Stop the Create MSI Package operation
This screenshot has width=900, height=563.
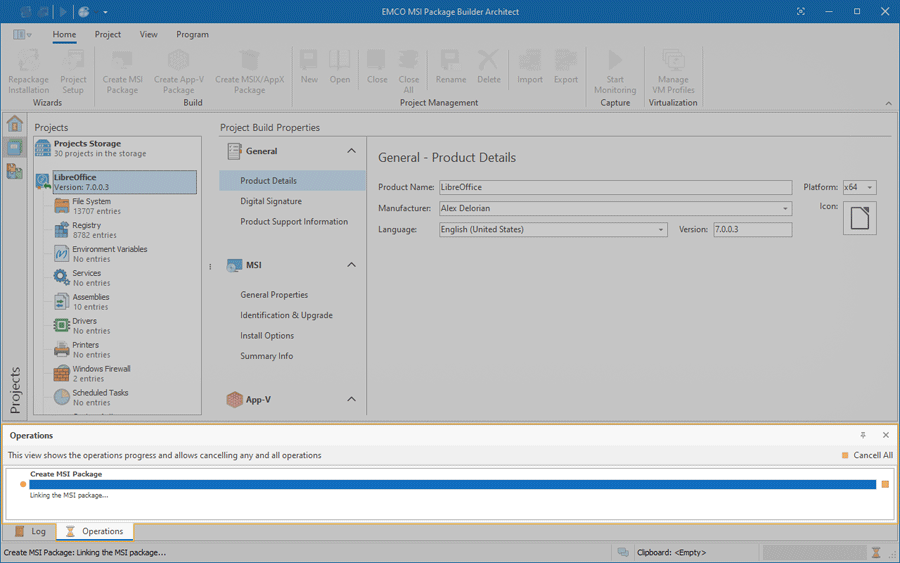pyautogui.click(x=885, y=484)
